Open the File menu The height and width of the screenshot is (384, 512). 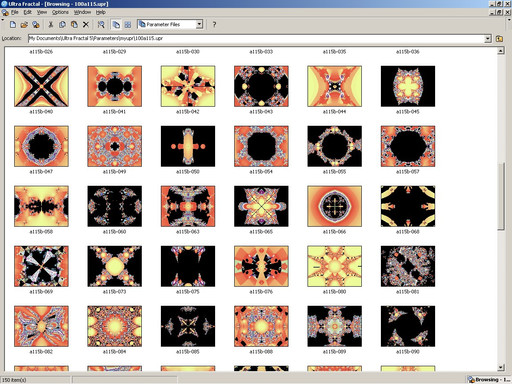click(x=15, y=12)
